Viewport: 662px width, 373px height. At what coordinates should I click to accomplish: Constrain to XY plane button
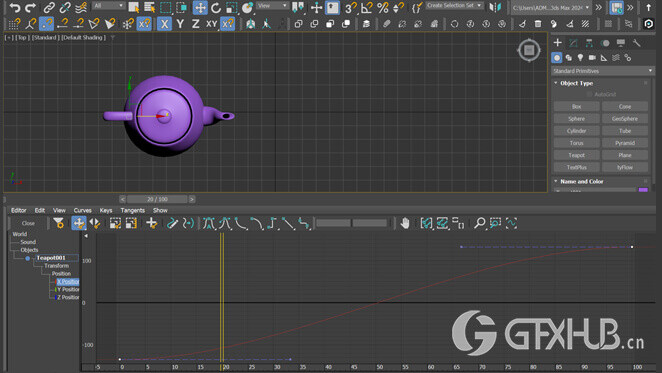pyautogui.click(x=211, y=24)
